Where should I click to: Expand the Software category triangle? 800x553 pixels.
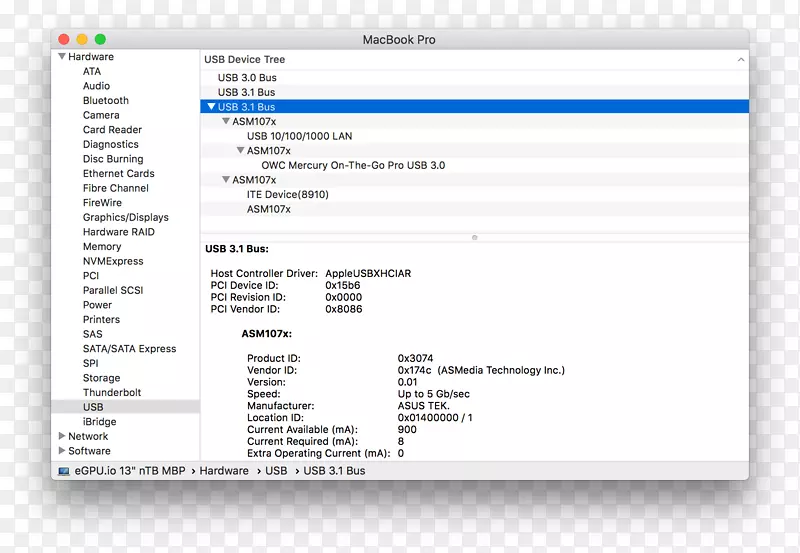(62, 451)
